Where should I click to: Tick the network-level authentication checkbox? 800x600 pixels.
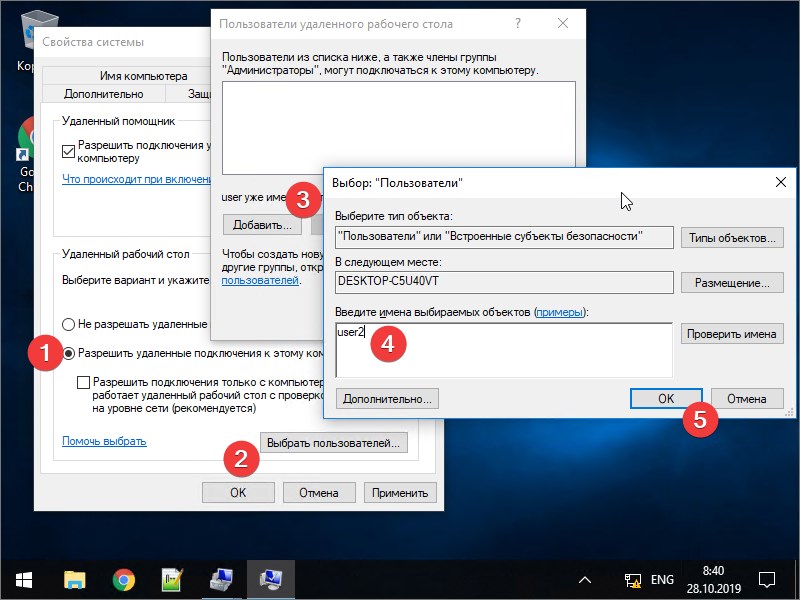coord(83,382)
